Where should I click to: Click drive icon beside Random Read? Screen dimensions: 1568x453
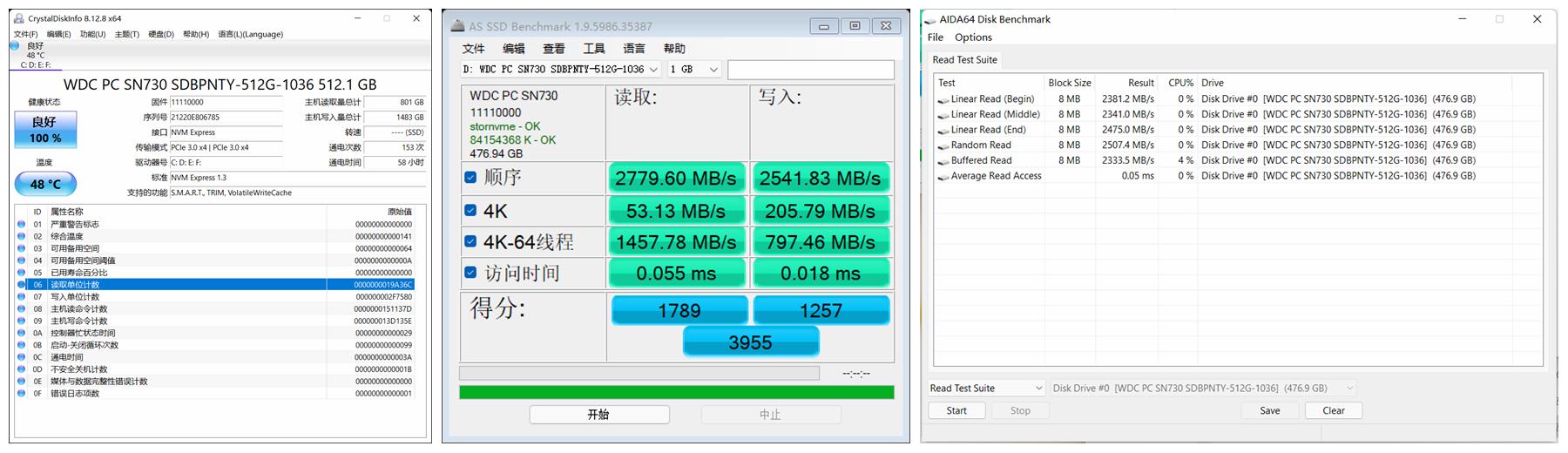(x=943, y=145)
